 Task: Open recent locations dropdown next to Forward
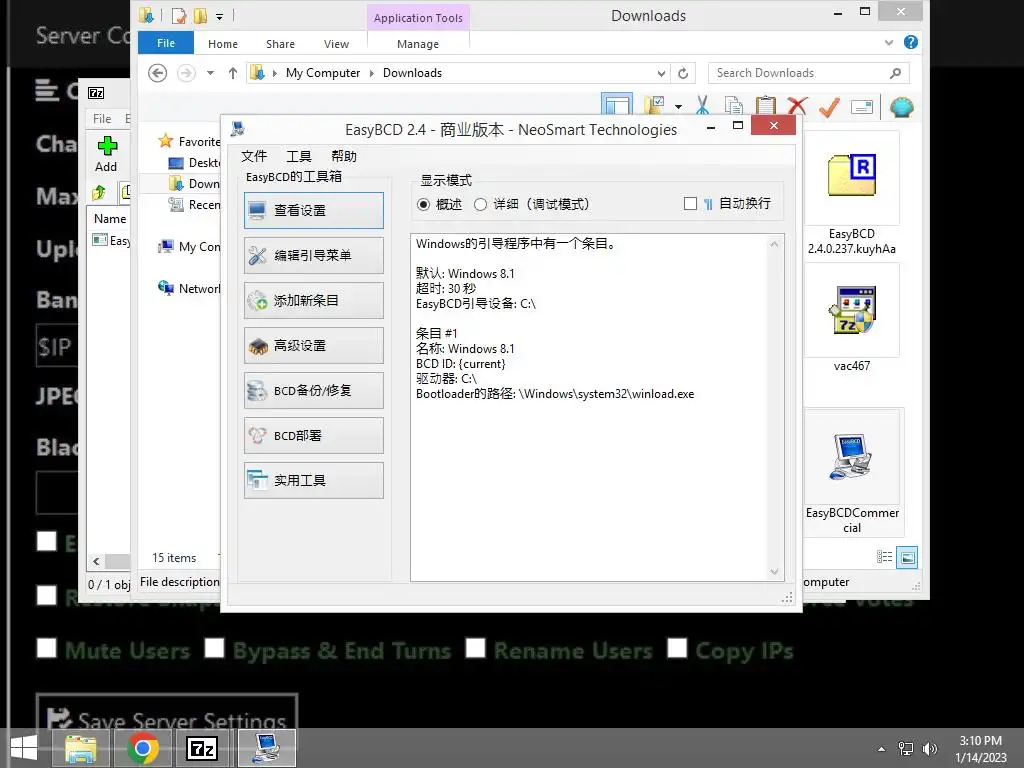pos(210,72)
